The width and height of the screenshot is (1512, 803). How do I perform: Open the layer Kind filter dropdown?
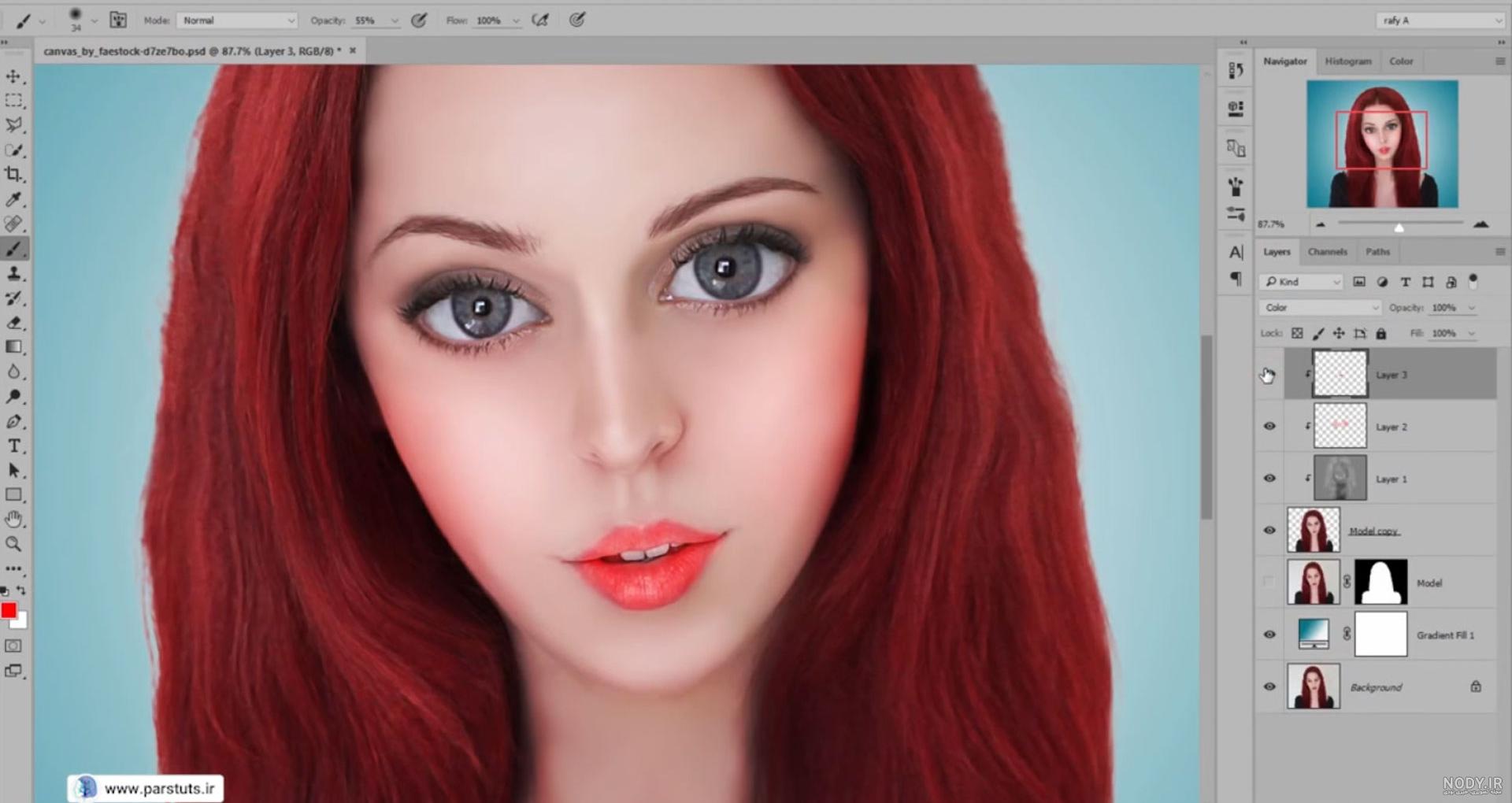pos(1300,282)
